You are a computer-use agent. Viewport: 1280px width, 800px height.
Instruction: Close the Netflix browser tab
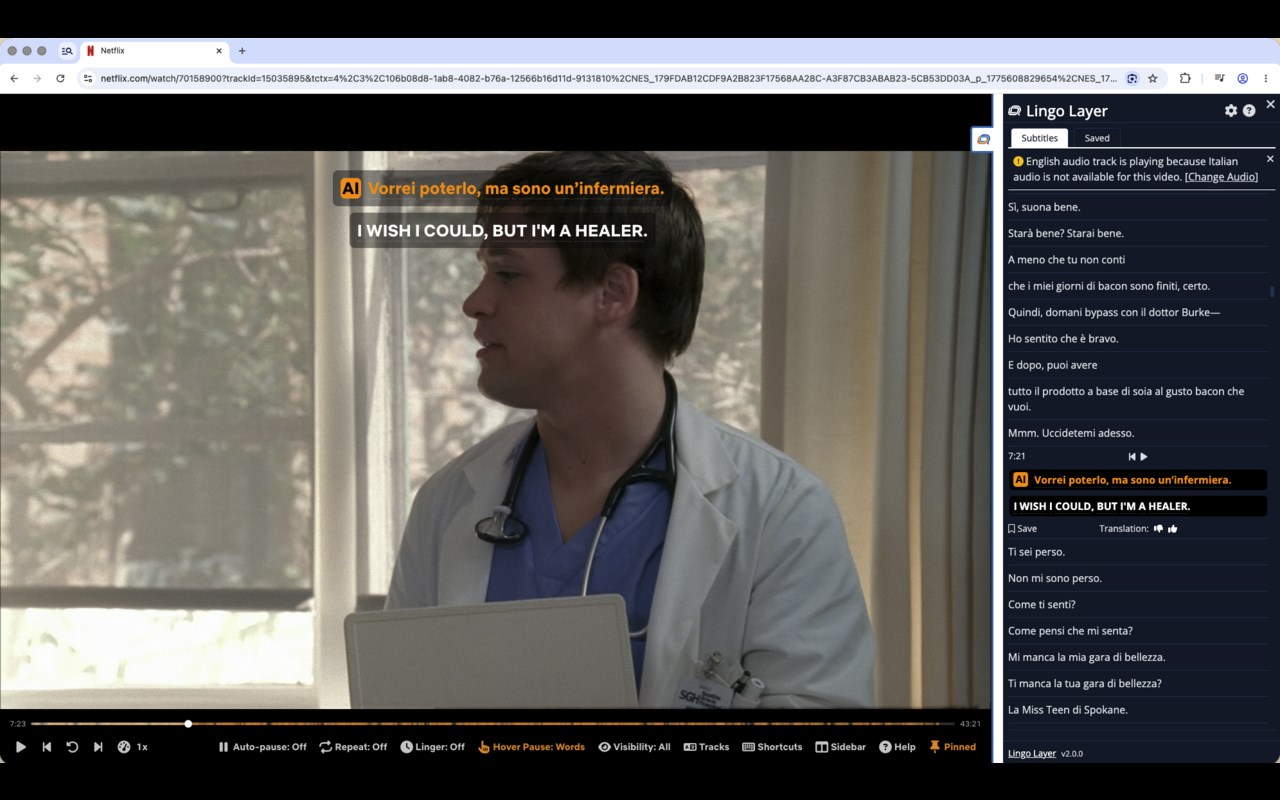pos(219,51)
